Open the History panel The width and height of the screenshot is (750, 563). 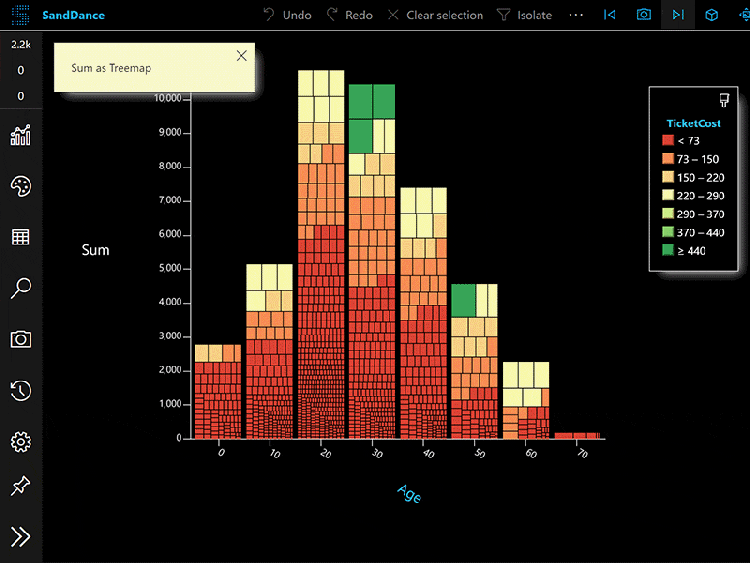pos(20,391)
